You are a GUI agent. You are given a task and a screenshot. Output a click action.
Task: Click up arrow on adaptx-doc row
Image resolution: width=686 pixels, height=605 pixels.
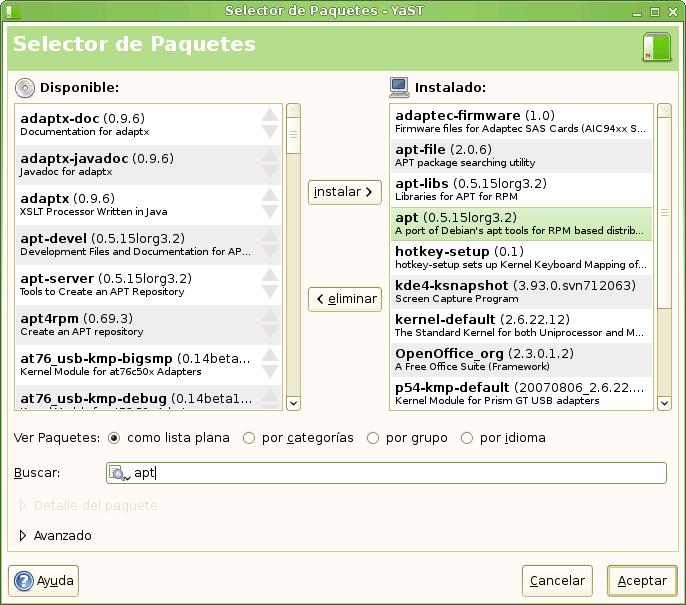pyautogui.click(x=270, y=115)
